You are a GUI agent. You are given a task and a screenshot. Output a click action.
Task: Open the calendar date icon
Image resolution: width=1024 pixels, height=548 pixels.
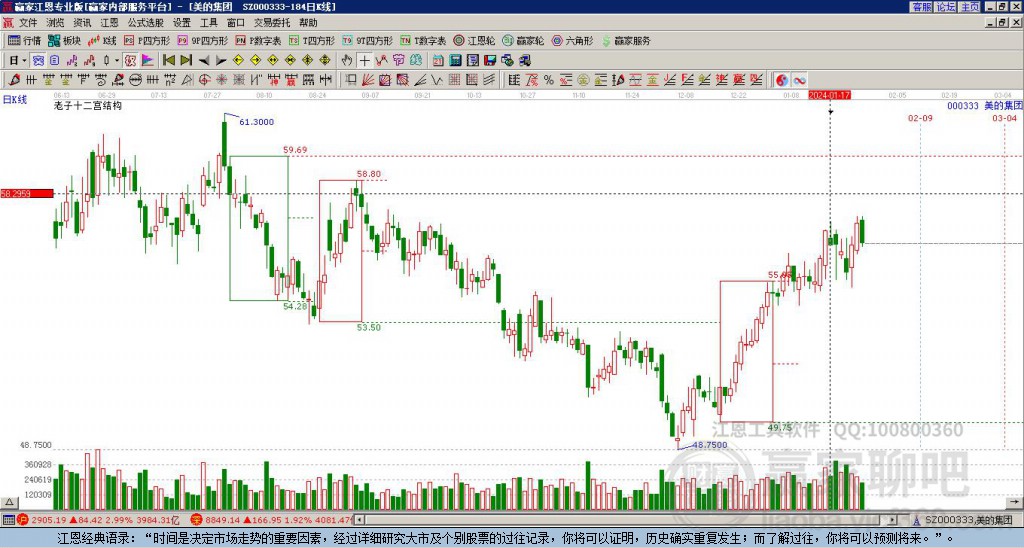tap(438, 60)
